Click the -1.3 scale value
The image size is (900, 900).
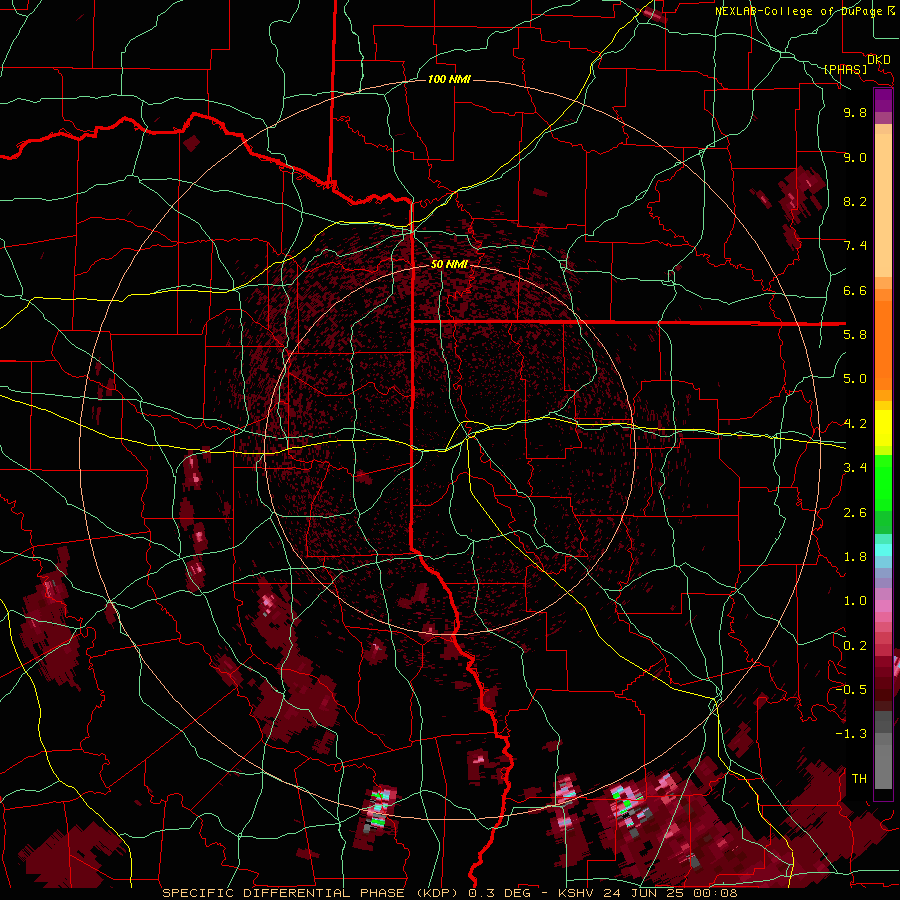[851, 735]
